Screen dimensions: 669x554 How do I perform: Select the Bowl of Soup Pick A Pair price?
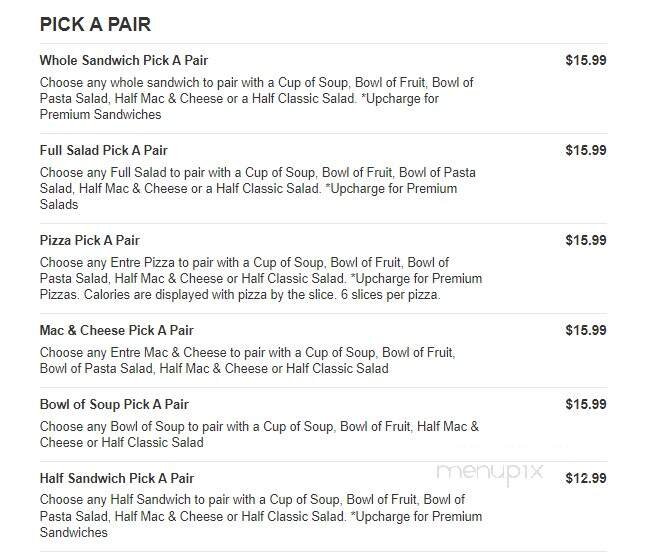(585, 405)
